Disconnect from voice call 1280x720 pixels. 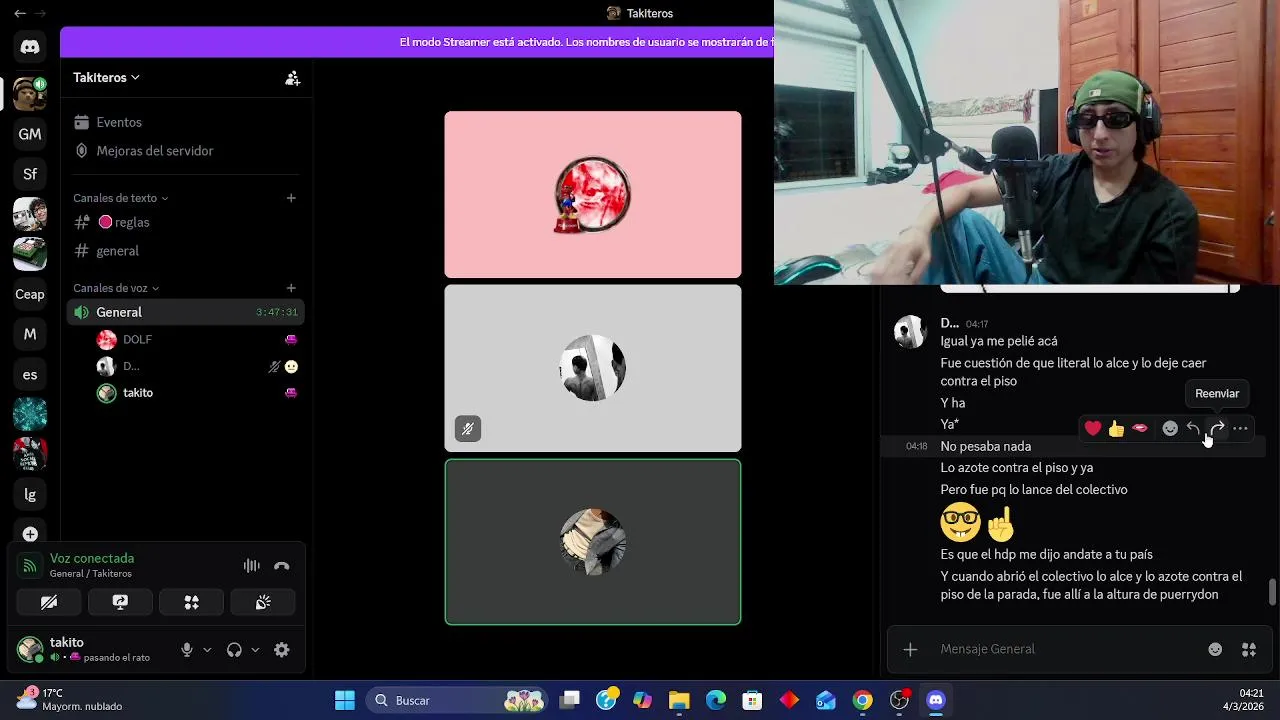point(282,565)
